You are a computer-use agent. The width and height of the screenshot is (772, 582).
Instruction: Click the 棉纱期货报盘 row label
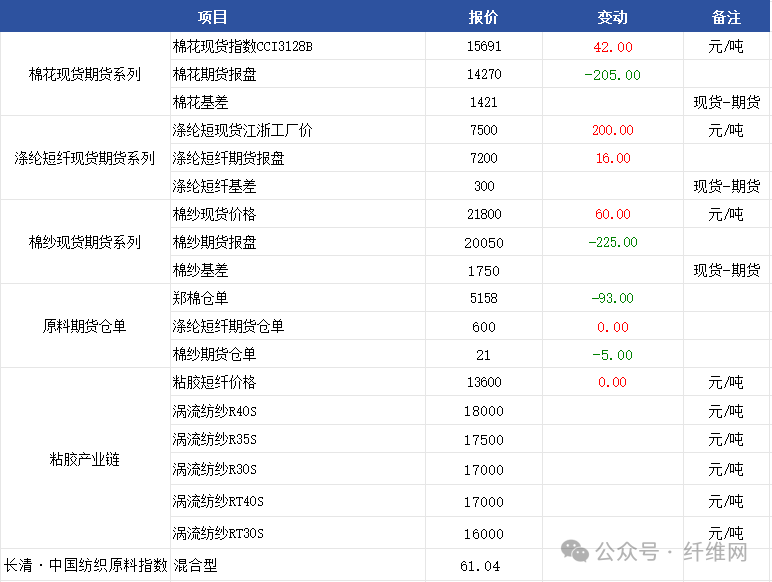coord(215,242)
